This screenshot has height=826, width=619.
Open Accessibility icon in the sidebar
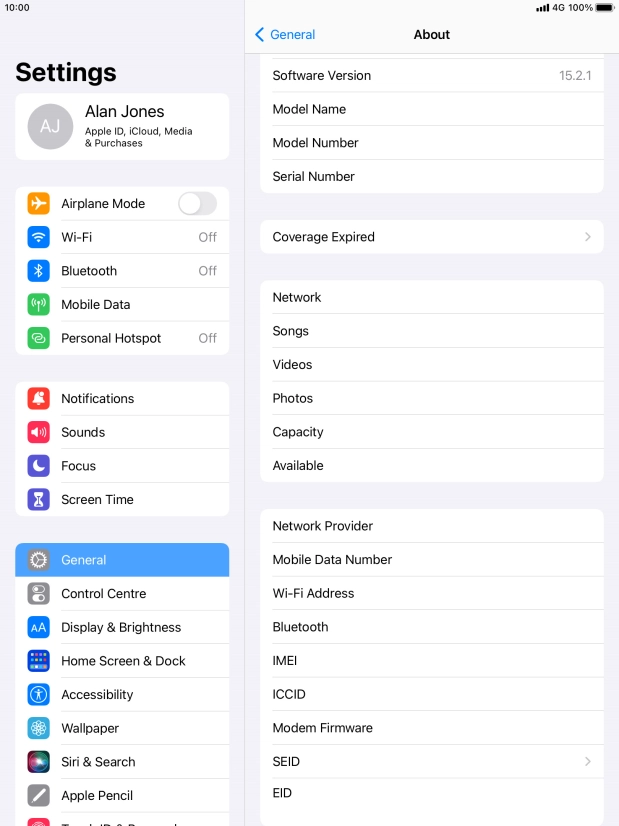[x=38, y=694]
